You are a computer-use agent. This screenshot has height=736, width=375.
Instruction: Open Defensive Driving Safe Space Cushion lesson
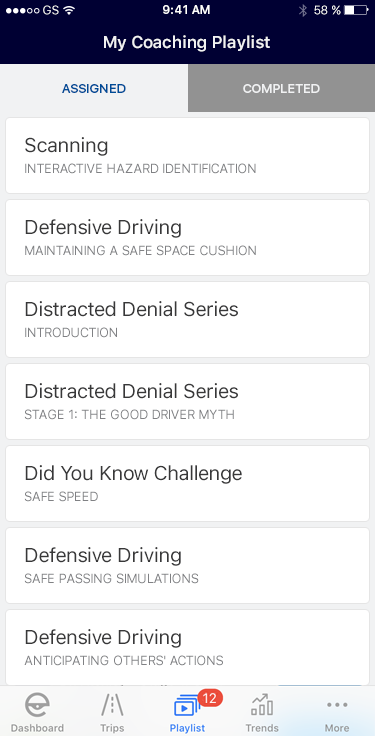click(x=187, y=238)
